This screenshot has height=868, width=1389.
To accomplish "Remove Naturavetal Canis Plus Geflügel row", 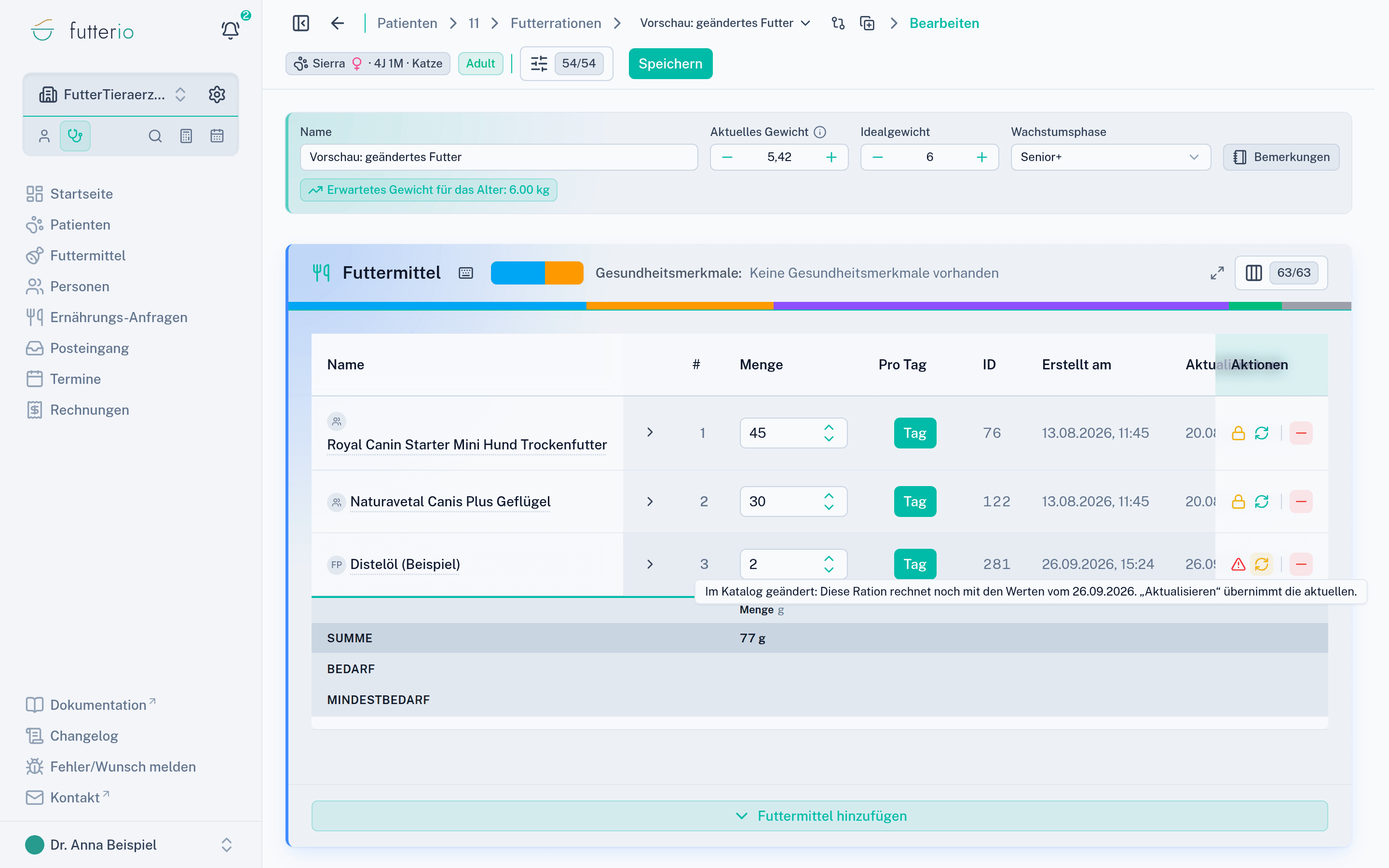I will (1301, 501).
